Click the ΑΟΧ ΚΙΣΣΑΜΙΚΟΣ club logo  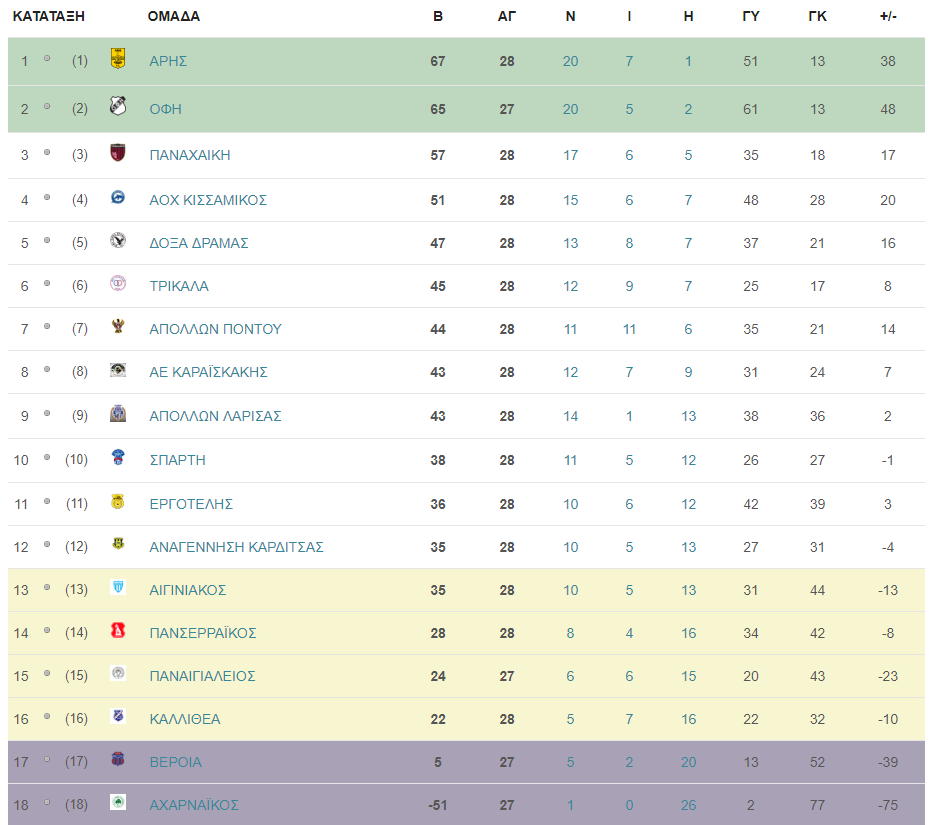coord(118,197)
